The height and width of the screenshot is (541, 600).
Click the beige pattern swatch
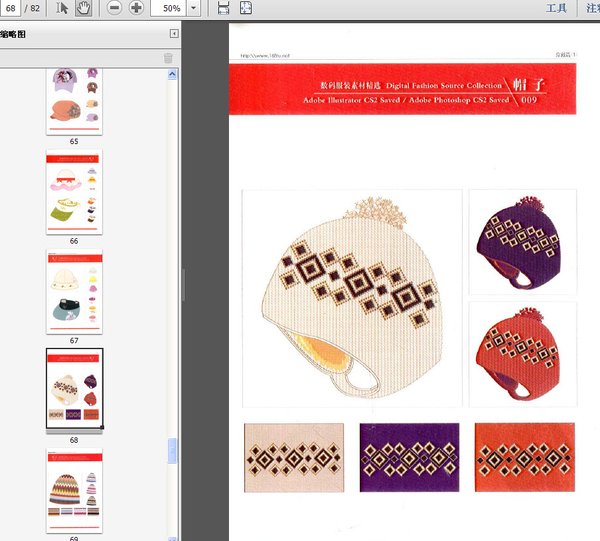coord(294,458)
